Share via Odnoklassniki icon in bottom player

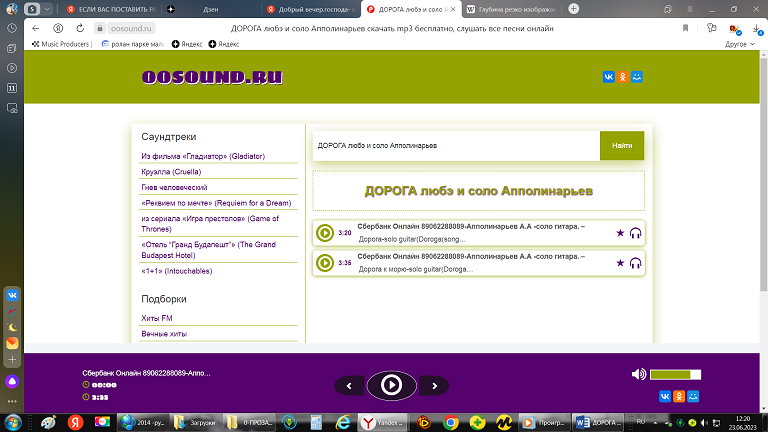679,396
